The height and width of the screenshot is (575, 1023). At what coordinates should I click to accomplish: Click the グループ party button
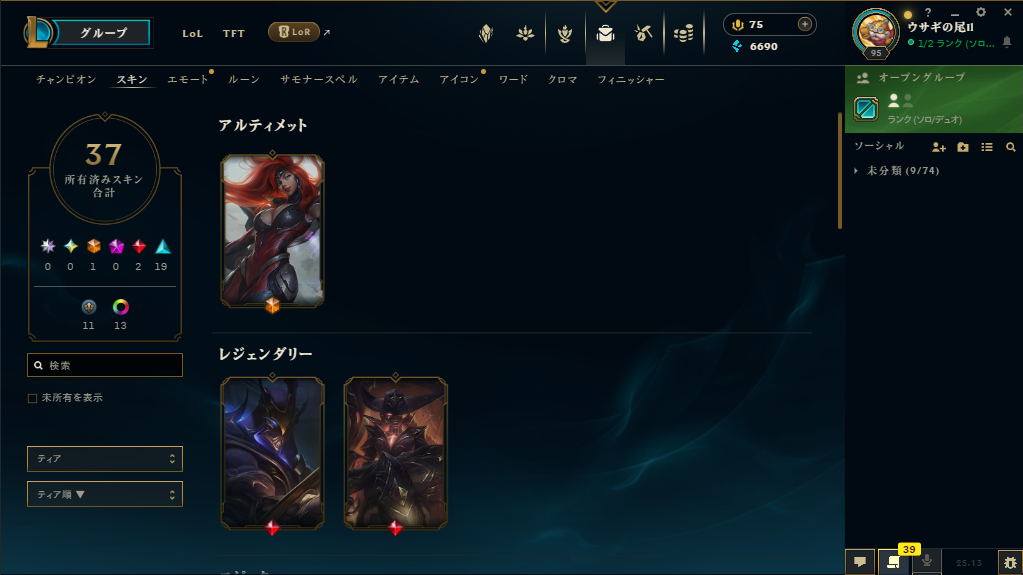tap(102, 33)
